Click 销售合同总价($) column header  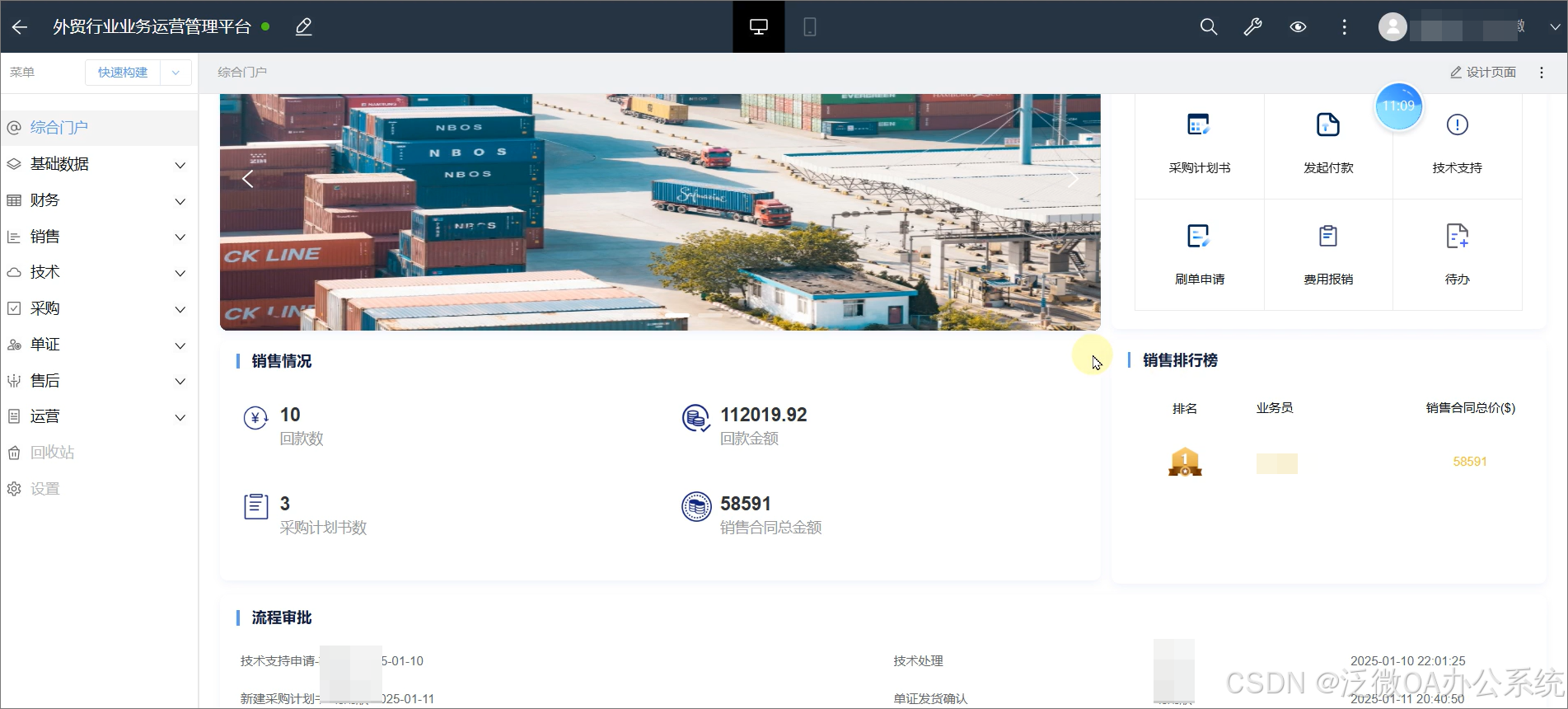(x=1471, y=408)
